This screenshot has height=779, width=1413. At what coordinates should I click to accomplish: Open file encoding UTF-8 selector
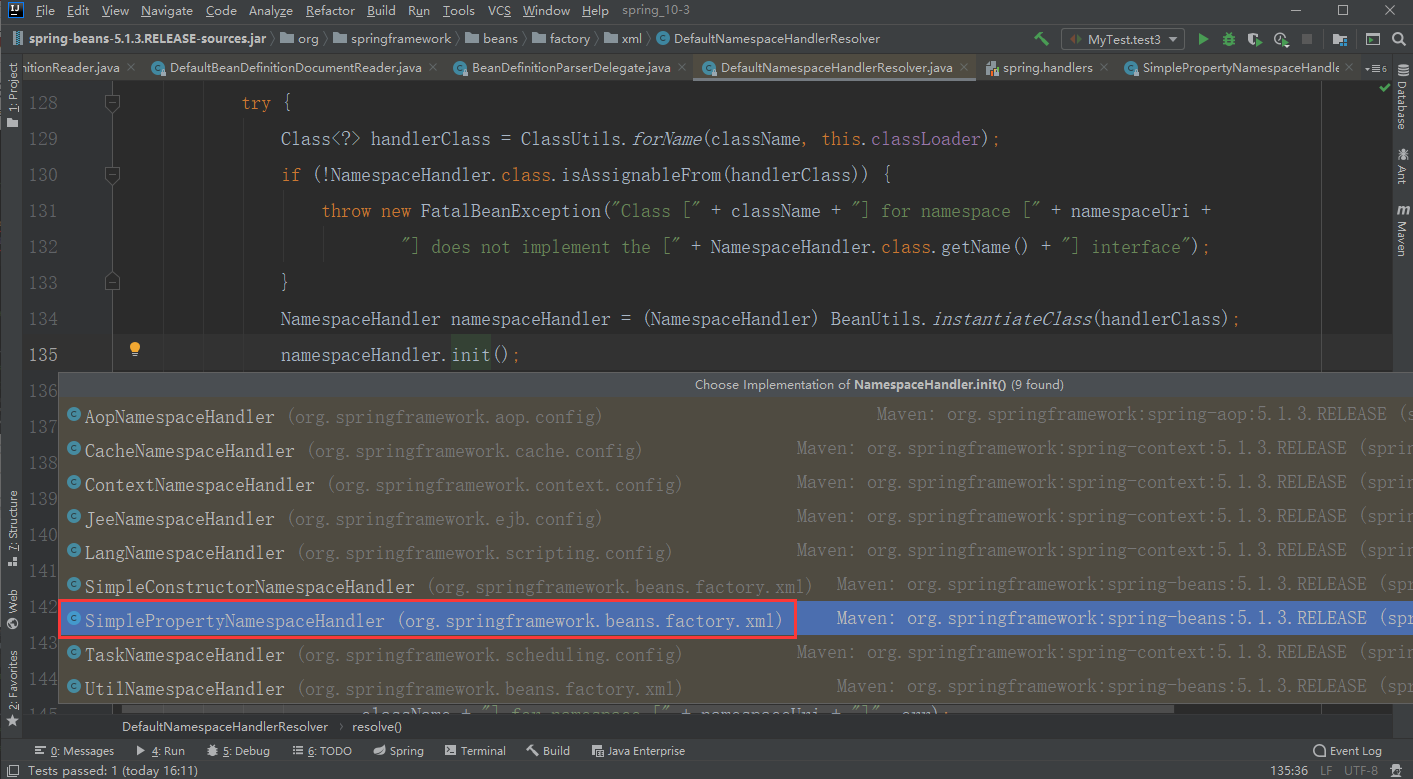point(1360,771)
